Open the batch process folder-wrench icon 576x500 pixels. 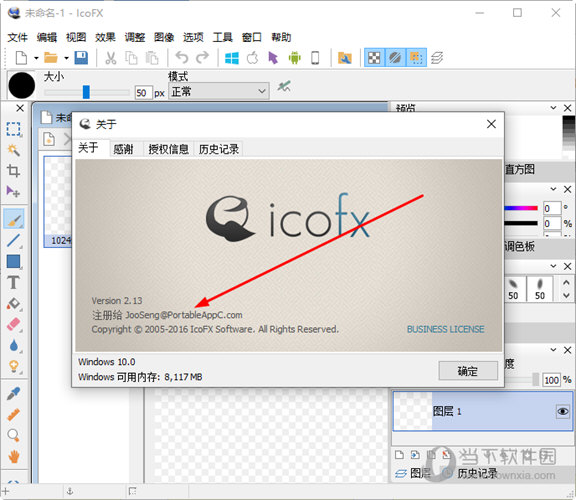(345, 58)
